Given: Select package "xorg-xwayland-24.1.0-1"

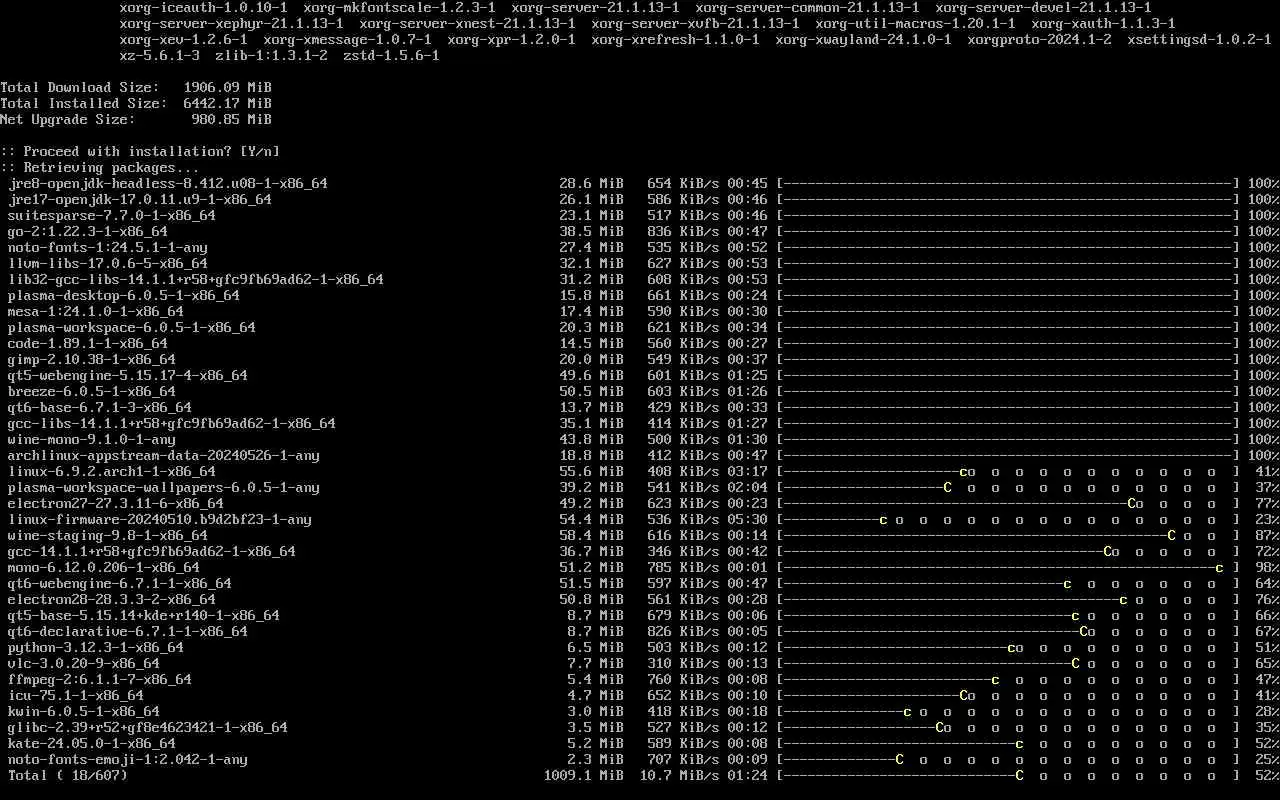Looking at the screenshot, I should coord(864,39).
